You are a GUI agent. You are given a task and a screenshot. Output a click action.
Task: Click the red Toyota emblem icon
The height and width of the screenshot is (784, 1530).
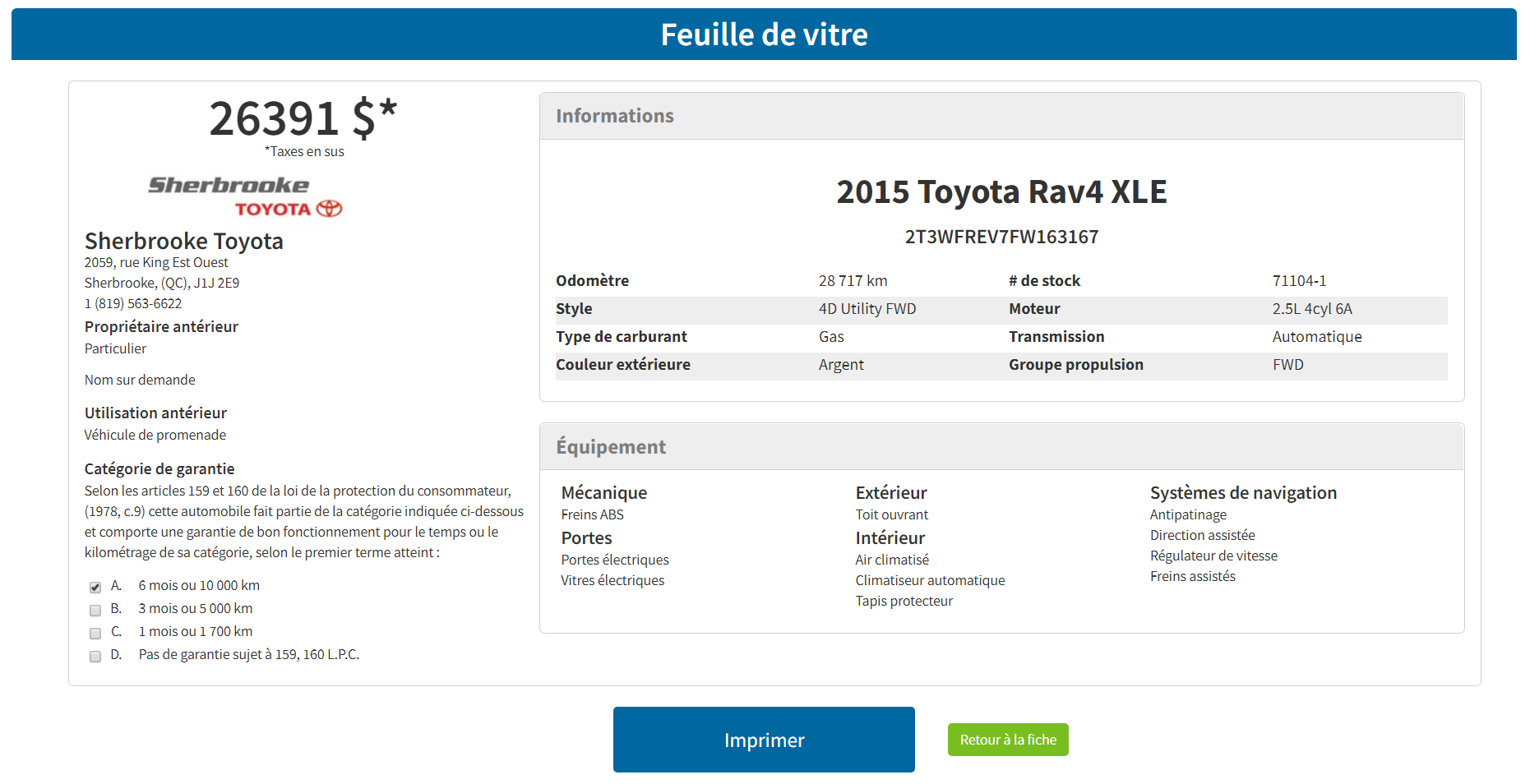pyautogui.click(x=328, y=207)
